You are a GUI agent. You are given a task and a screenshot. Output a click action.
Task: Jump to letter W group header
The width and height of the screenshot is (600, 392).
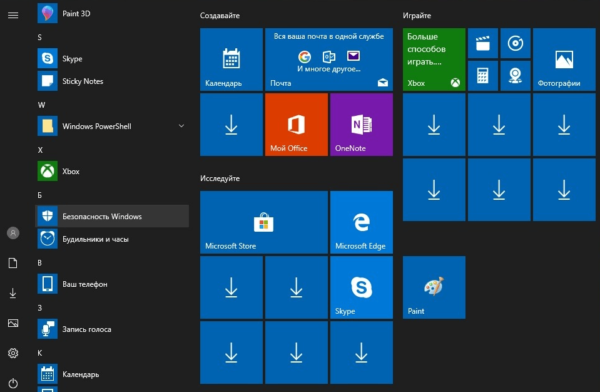(x=41, y=105)
